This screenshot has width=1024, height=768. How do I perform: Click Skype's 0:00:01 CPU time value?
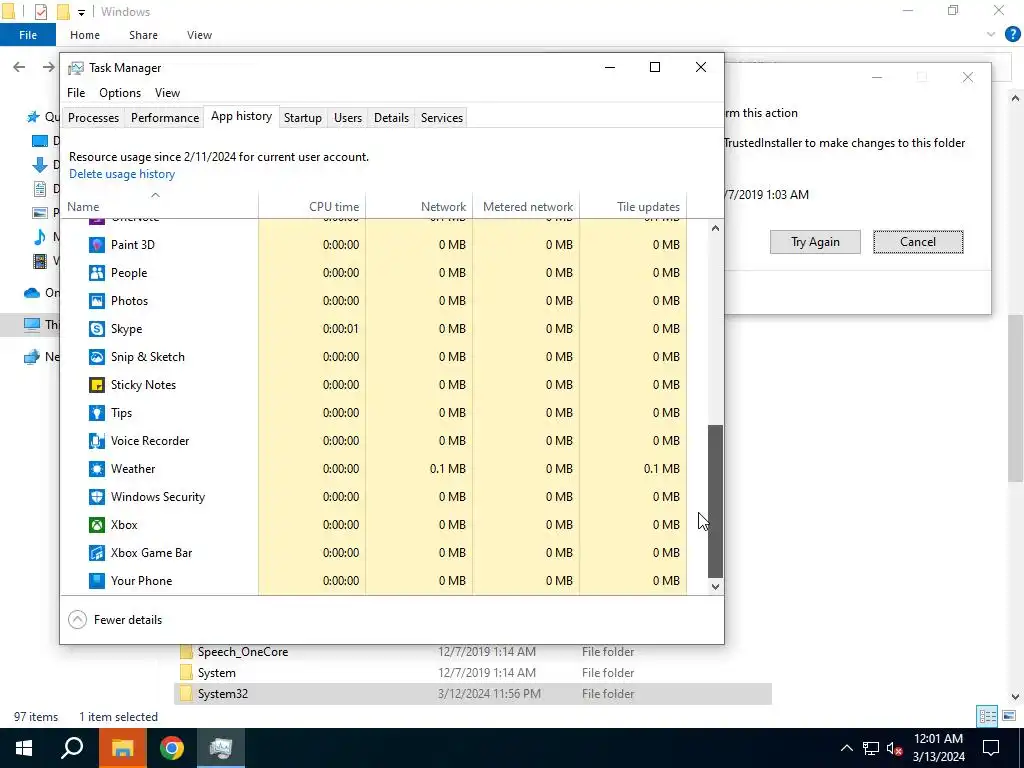(x=340, y=329)
